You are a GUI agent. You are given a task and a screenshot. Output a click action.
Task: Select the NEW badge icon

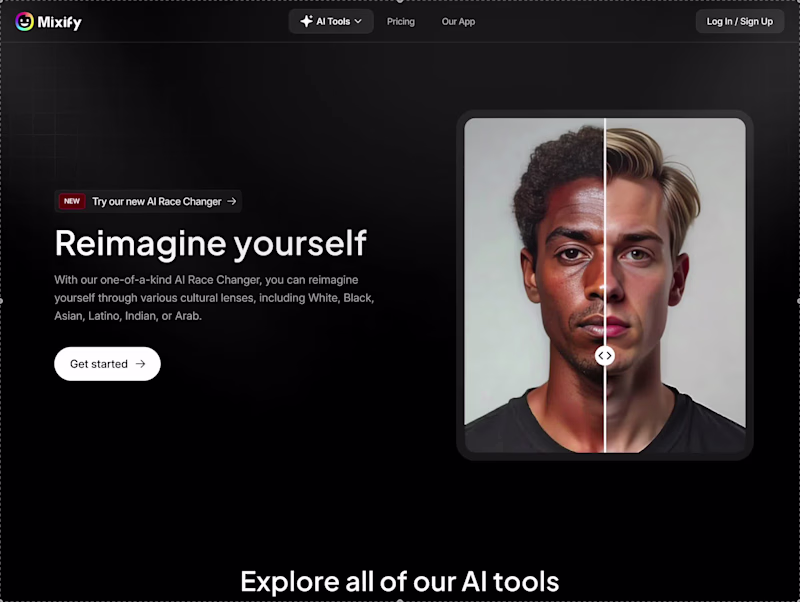pos(71,201)
